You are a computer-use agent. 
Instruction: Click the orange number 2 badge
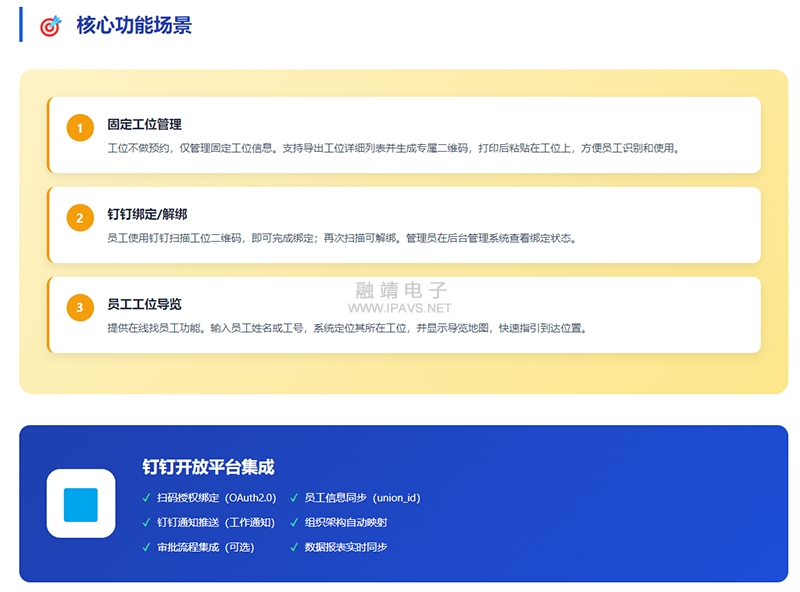80,218
